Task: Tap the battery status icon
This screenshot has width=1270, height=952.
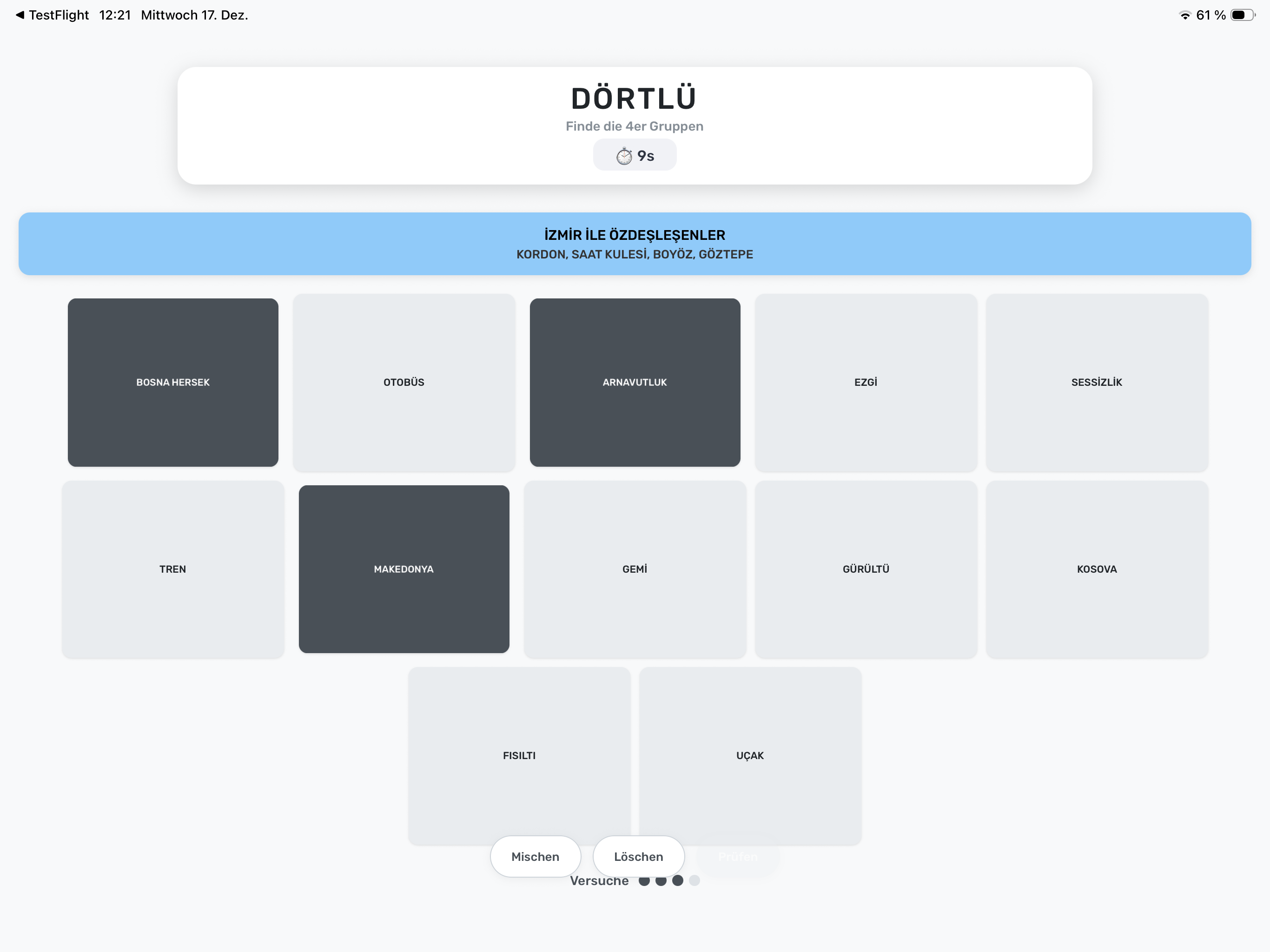Action: [x=1243, y=15]
